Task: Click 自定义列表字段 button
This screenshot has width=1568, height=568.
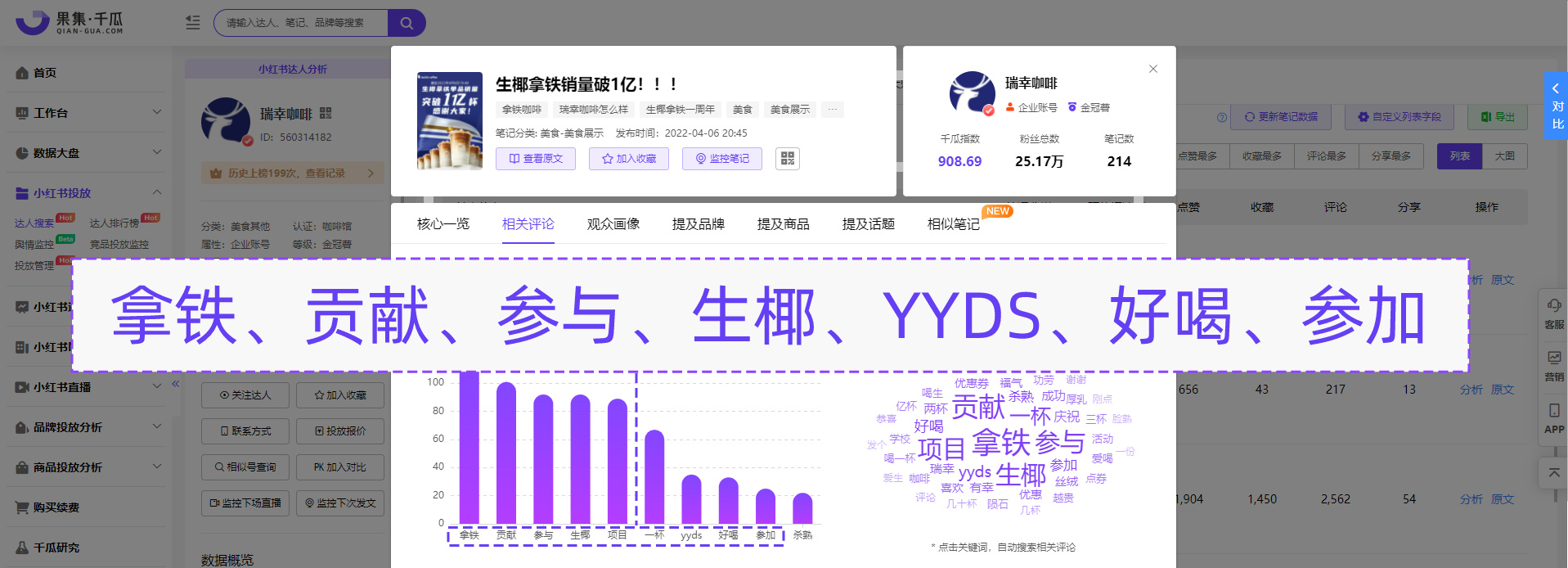Action: pos(1400,117)
